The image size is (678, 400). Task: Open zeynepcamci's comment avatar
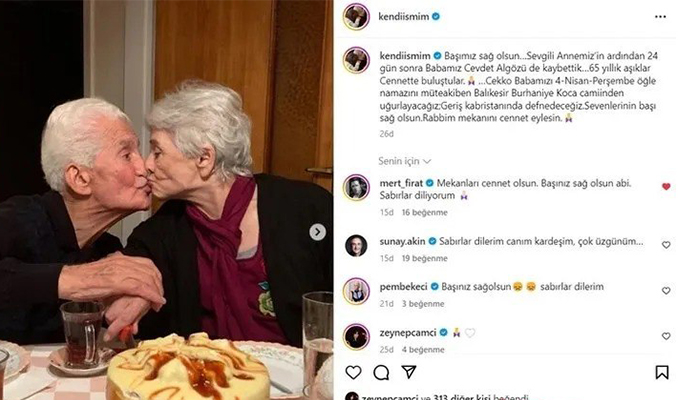click(356, 336)
